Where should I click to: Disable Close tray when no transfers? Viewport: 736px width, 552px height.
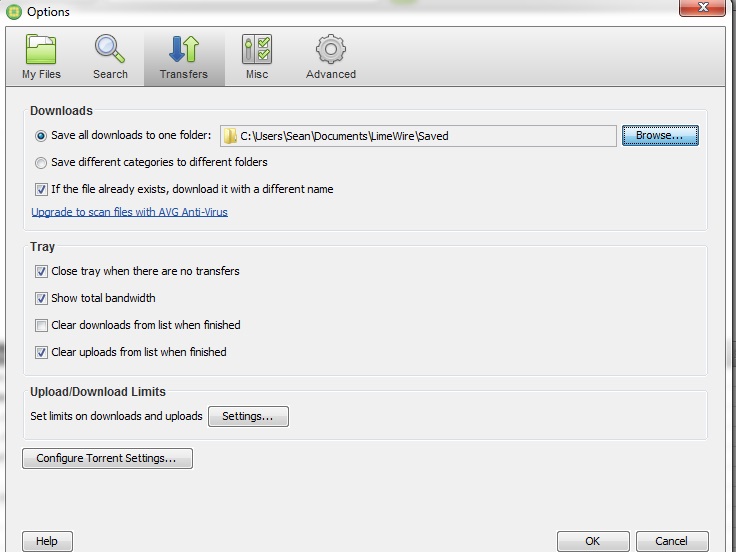click(x=41, y=271)
